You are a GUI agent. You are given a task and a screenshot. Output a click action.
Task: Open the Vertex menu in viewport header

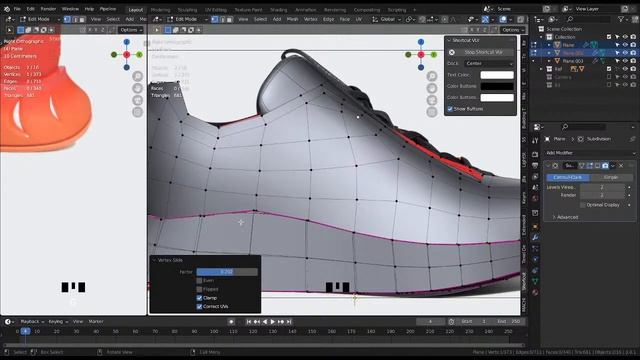pos(311,19)
